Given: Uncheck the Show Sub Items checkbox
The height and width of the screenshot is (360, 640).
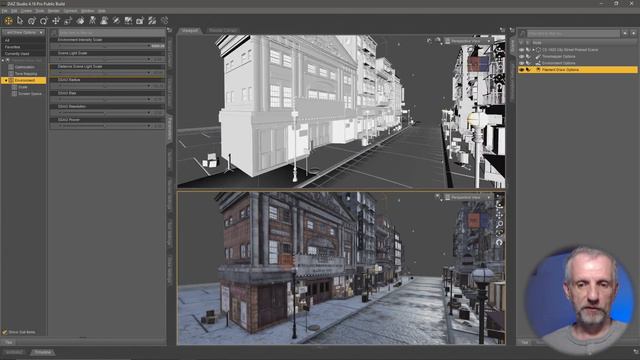Looking at the screenshot, I should [4, 332].
